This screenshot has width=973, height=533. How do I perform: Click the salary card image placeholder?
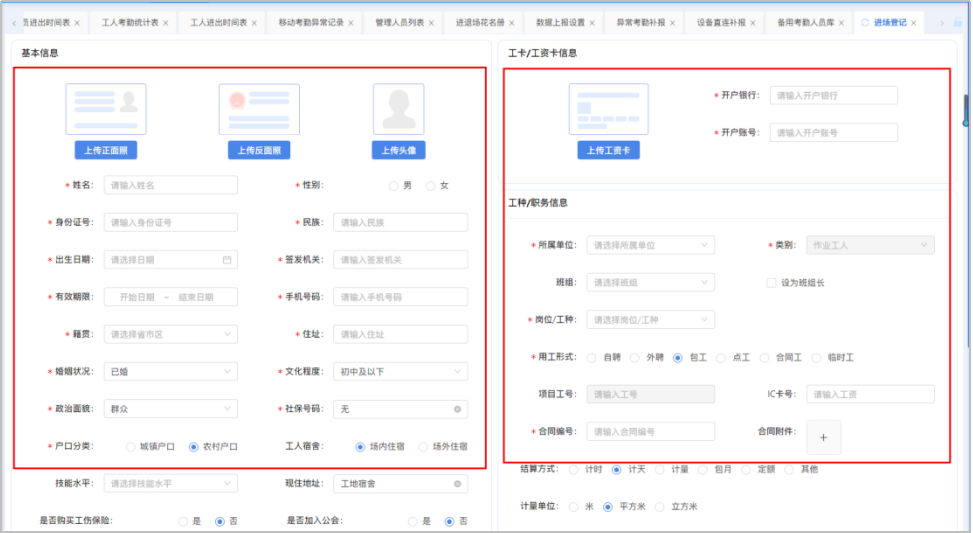click(x=608, y=109)
